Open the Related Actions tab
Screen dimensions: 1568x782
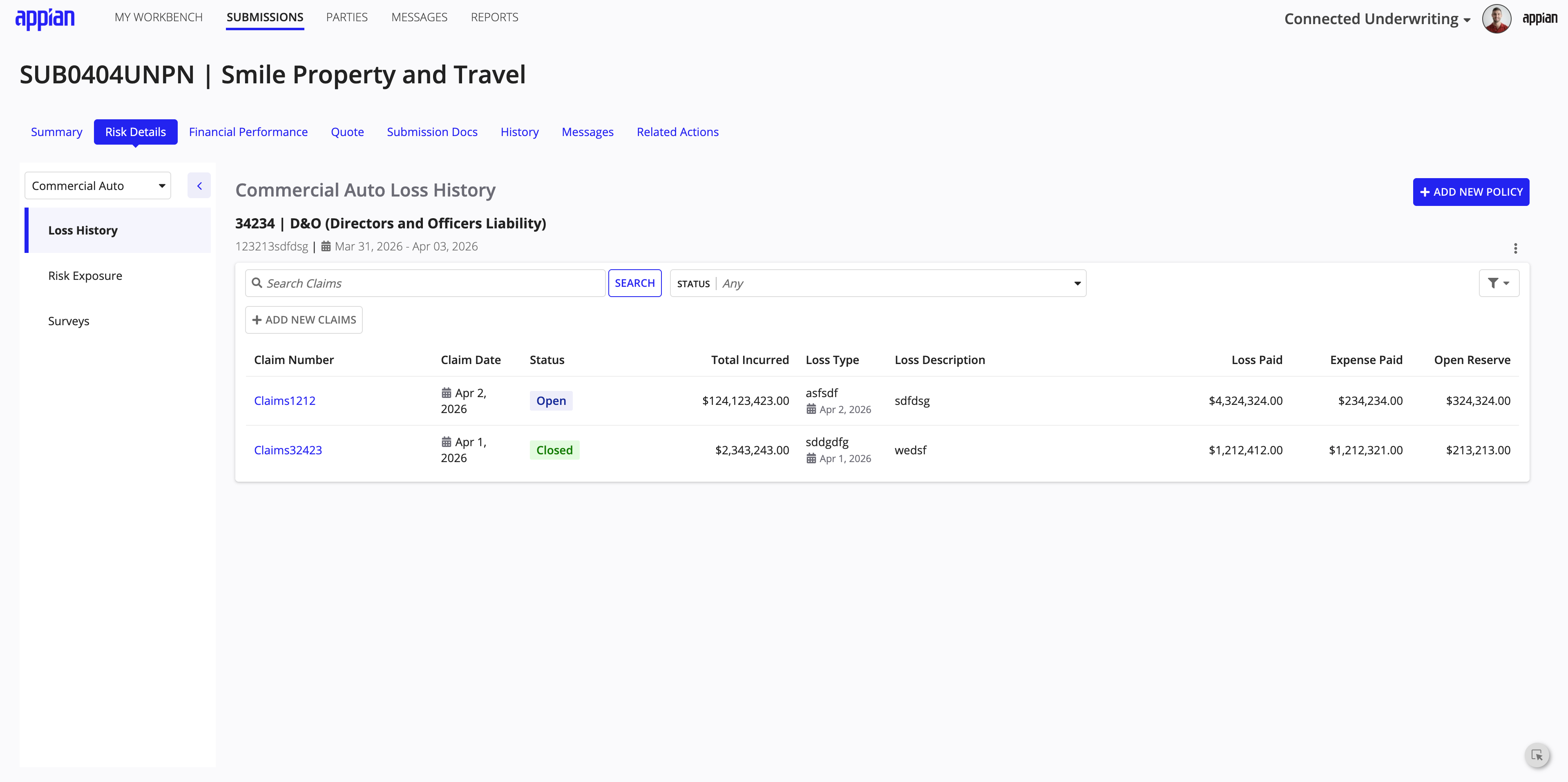tap(677, 132)
